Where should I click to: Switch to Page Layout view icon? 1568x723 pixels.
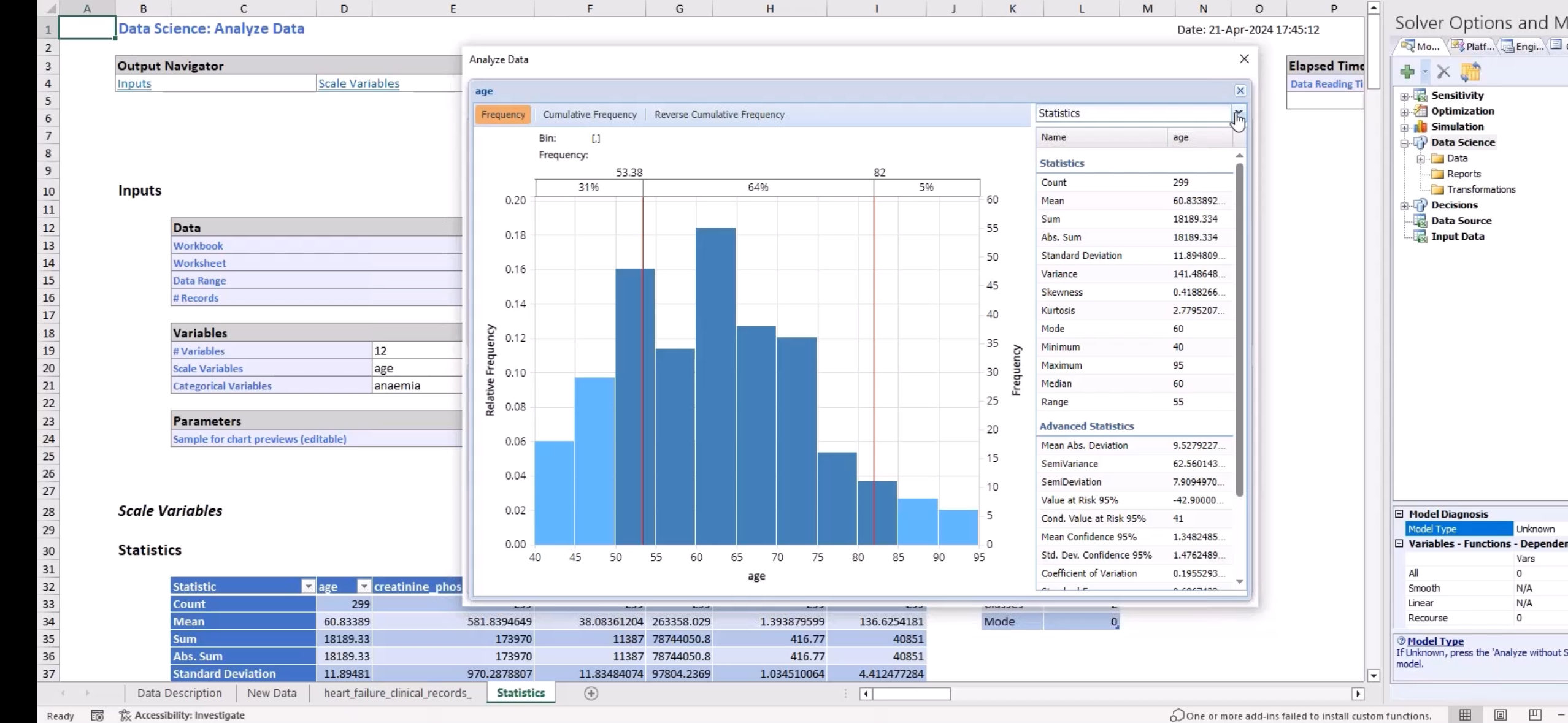click(1500, 715)
